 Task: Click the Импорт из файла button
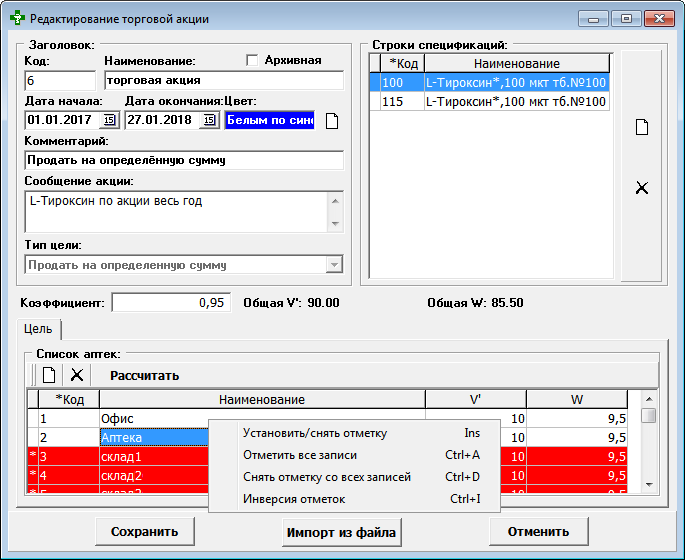341,532
